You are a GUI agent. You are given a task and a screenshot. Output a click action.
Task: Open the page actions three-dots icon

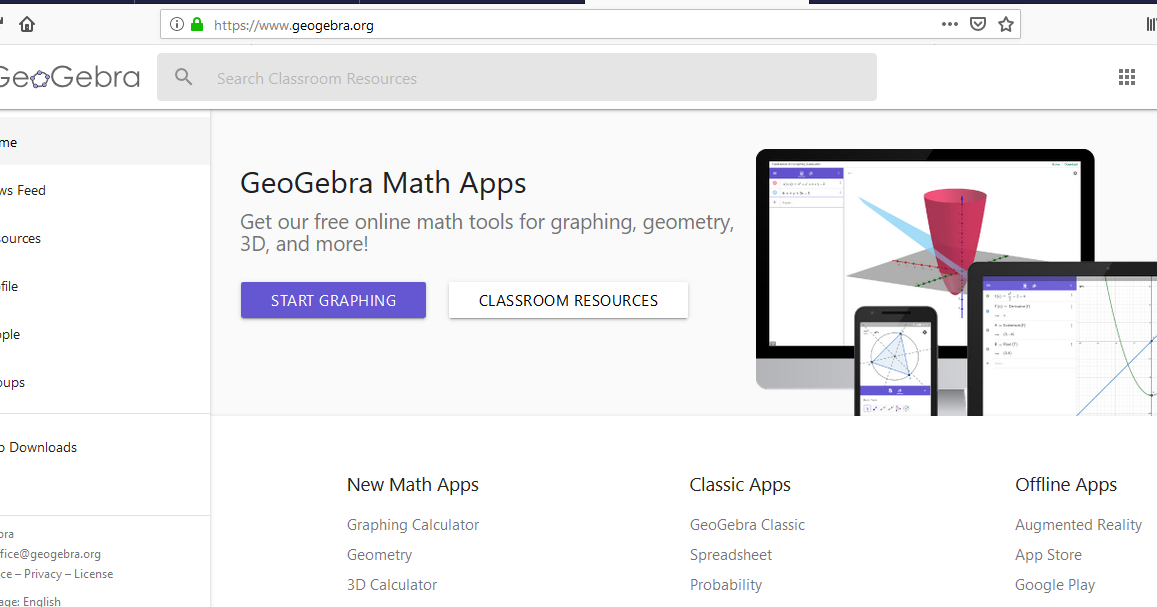(x=948, y=24)
